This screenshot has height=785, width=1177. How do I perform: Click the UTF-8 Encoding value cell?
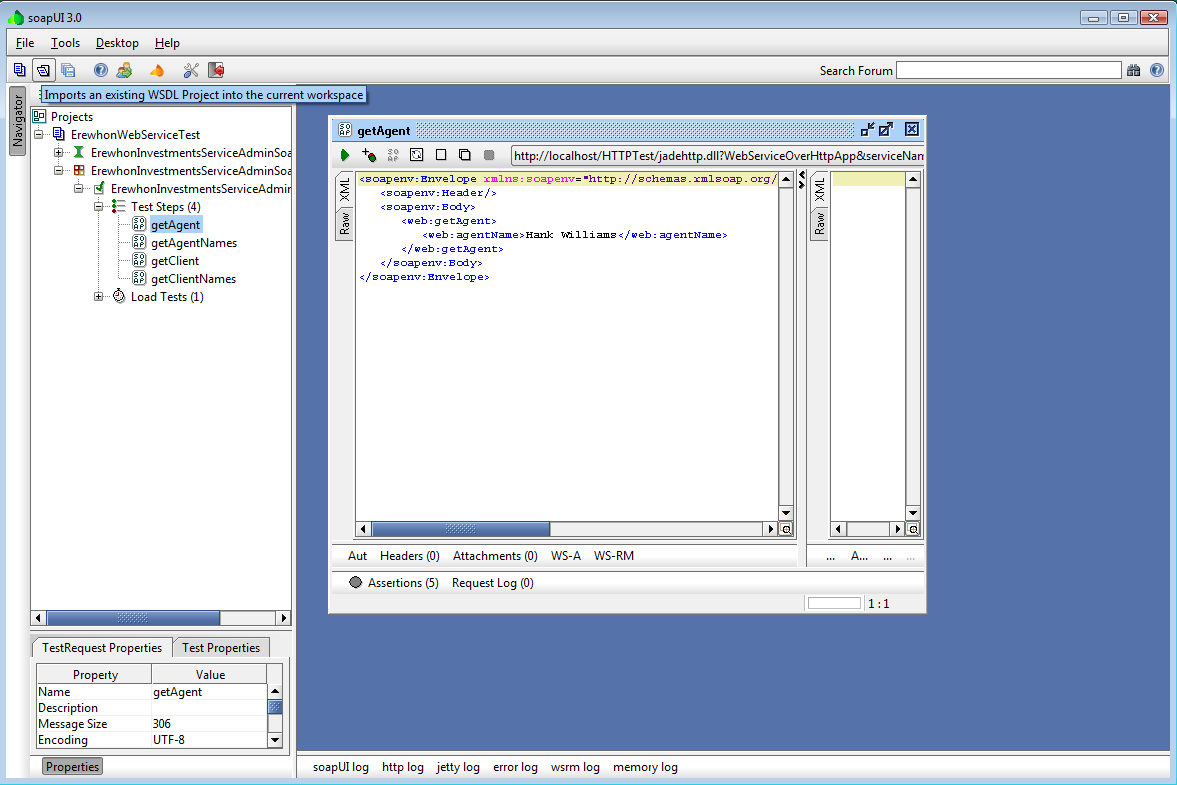pos(209,740)
